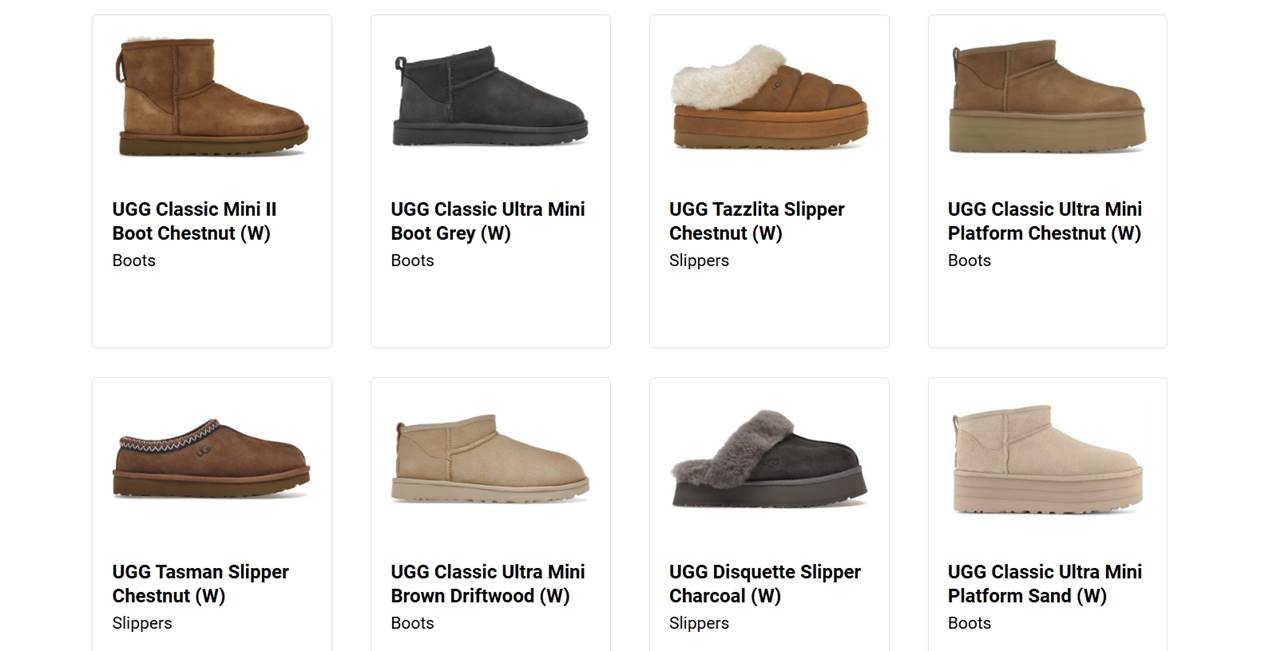1280x651 pixels.
Task: Click the "UGG Classic Ultra Mini Platform Sand (W)" title
Action: coord(1045,584)
